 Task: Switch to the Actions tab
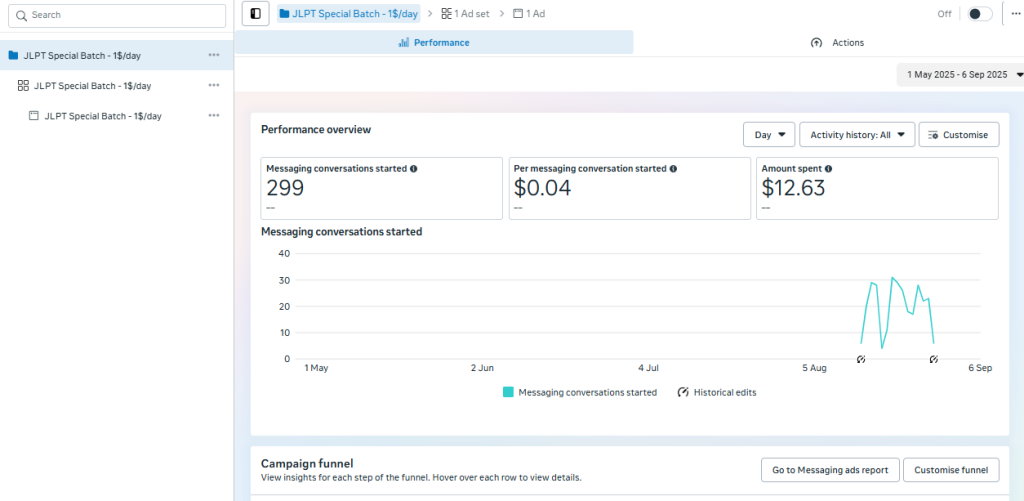click(837, 43)
